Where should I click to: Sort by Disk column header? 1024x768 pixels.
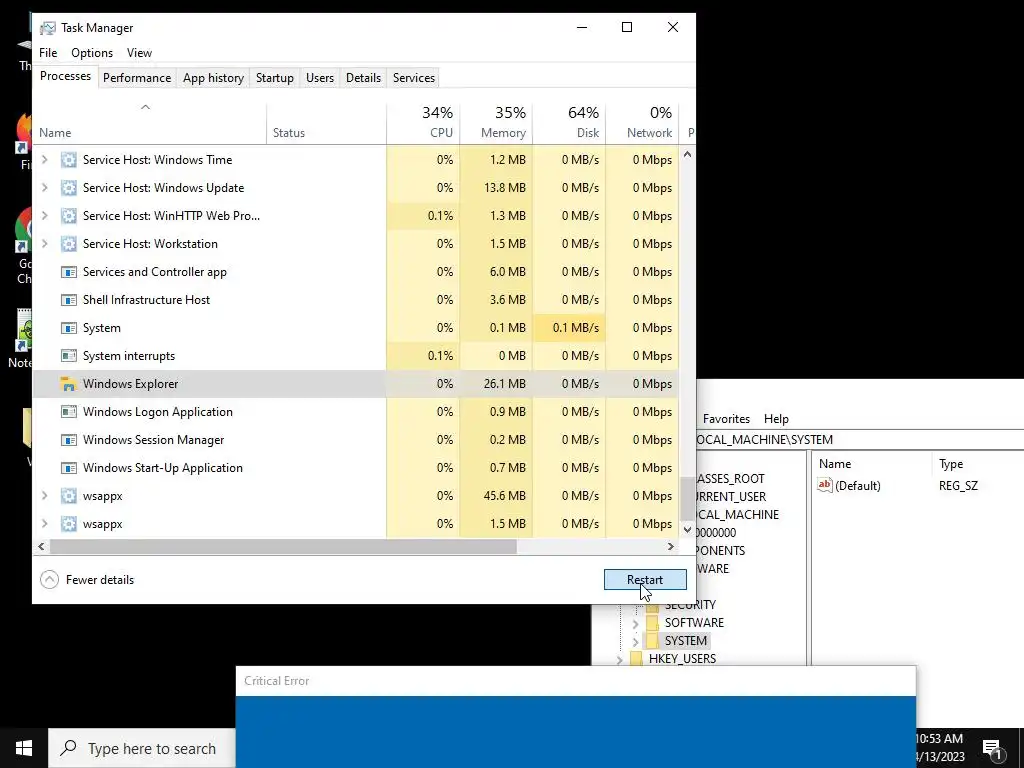(x=569, y=123)
